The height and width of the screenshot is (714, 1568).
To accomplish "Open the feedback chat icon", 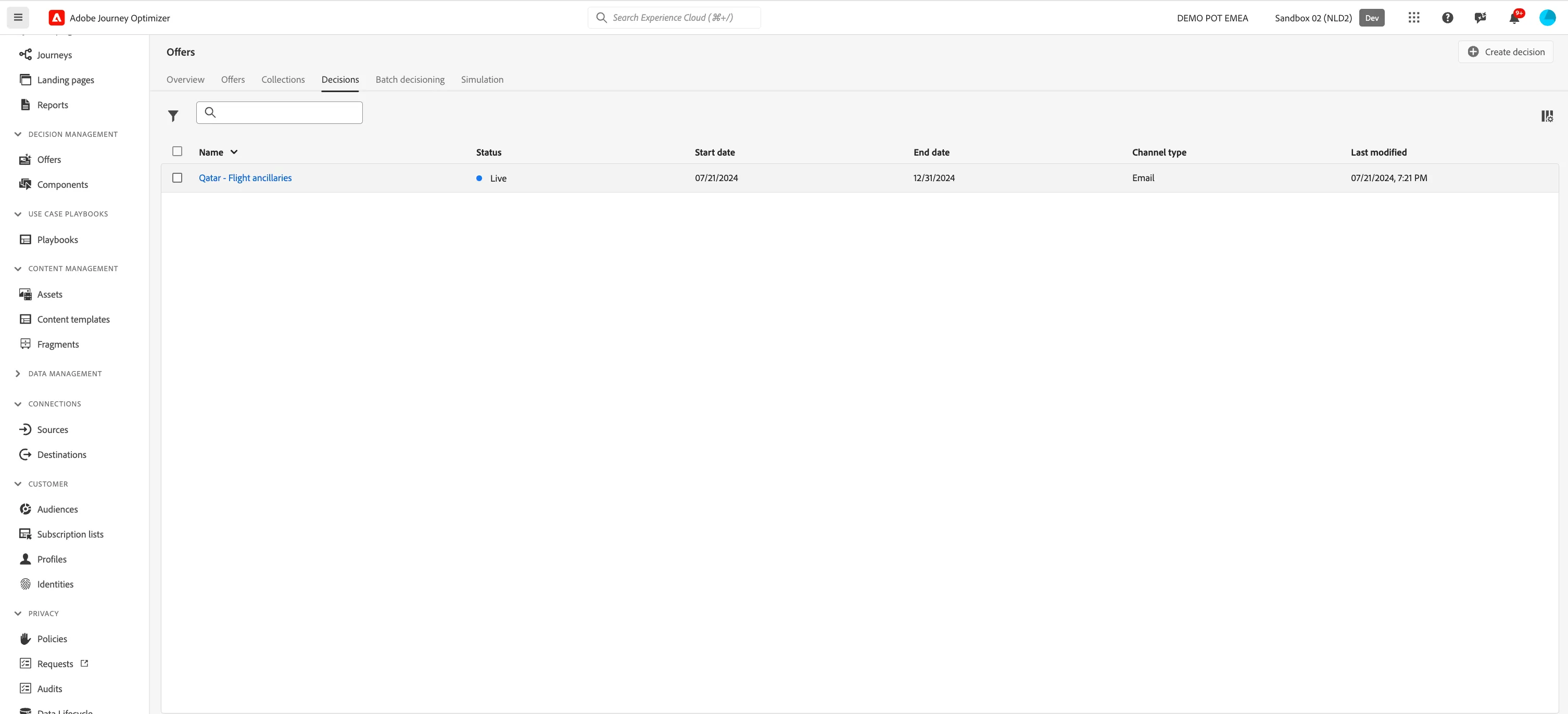I will click(x=1481, y=18).
